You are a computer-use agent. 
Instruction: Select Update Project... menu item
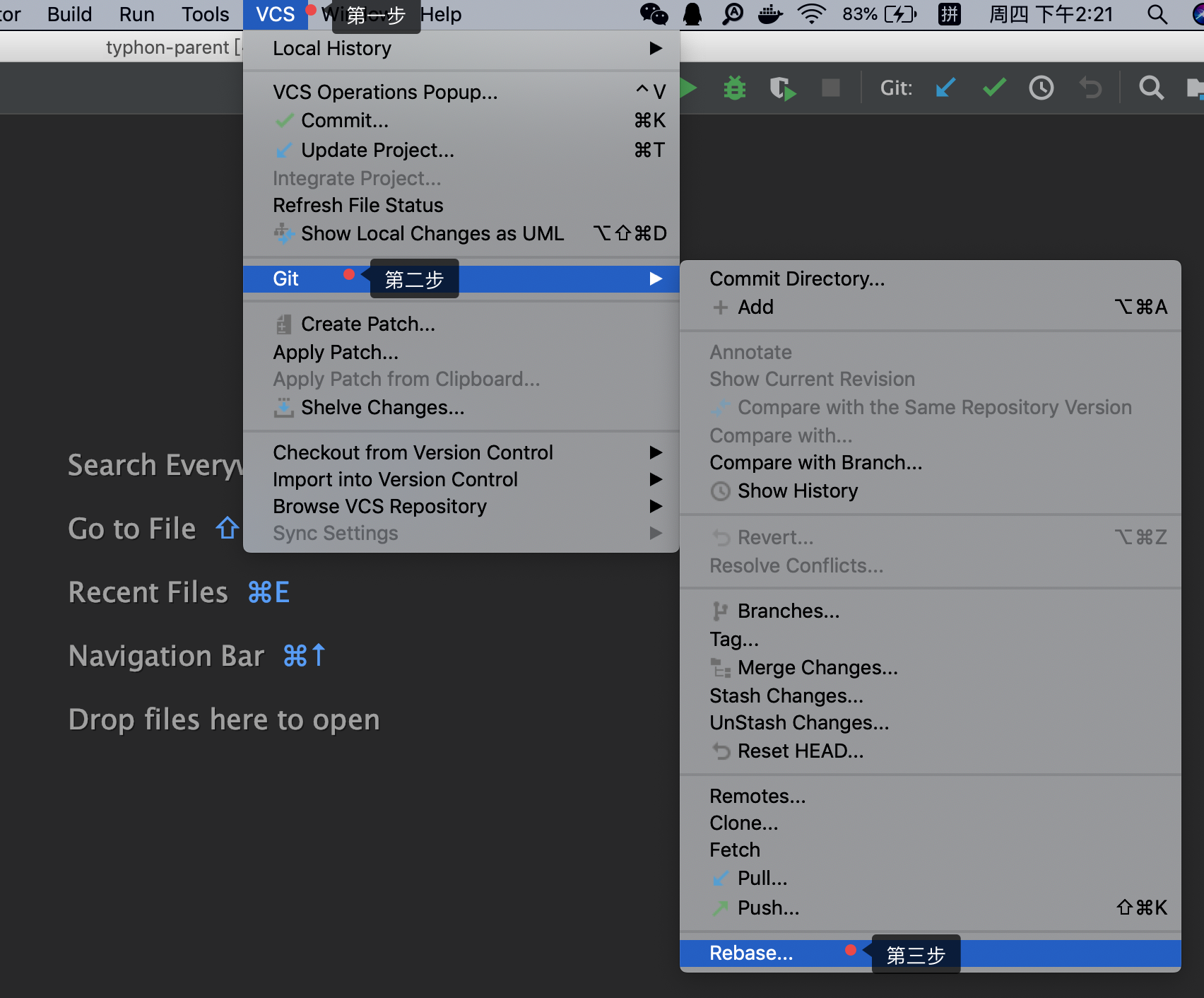(461, 150)
